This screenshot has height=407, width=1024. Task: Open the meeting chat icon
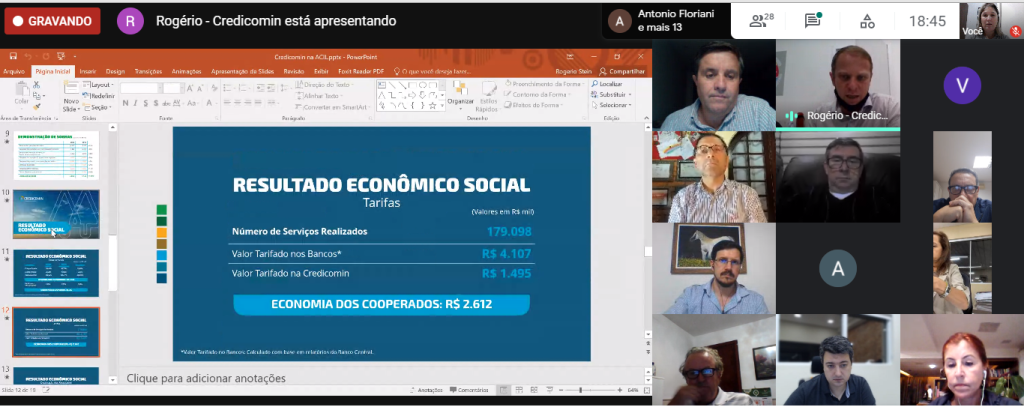[x=813, y=20]
